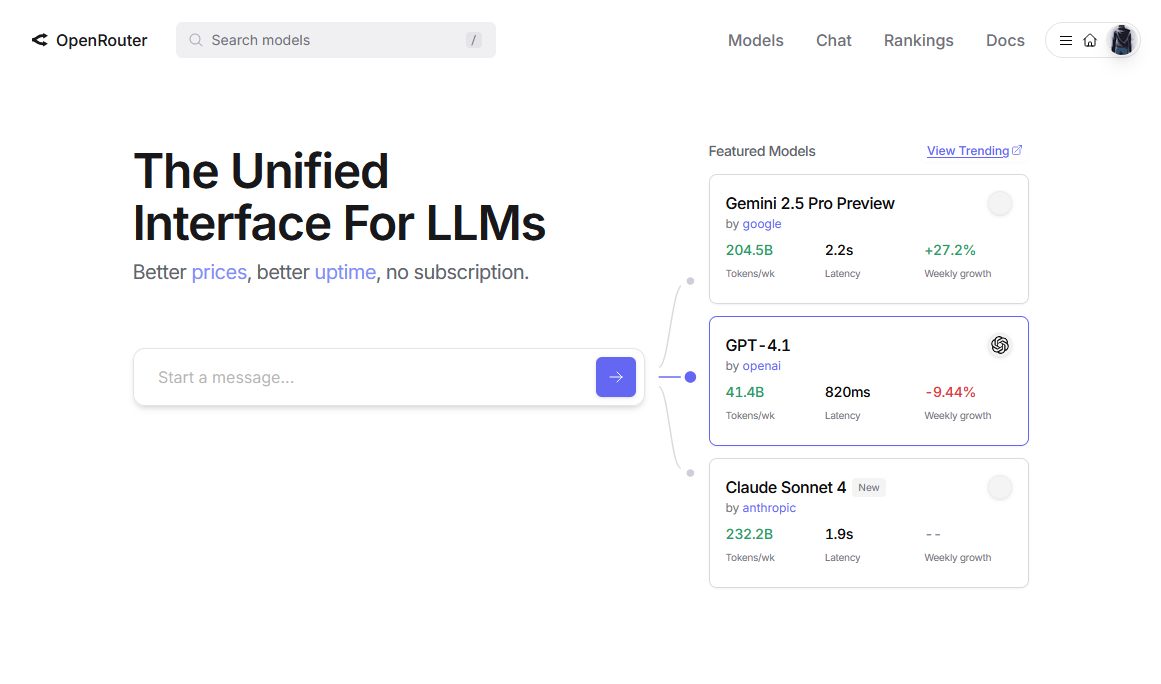Open the anthropic provider link
The image size is (1161, 684).
(769, 508)
